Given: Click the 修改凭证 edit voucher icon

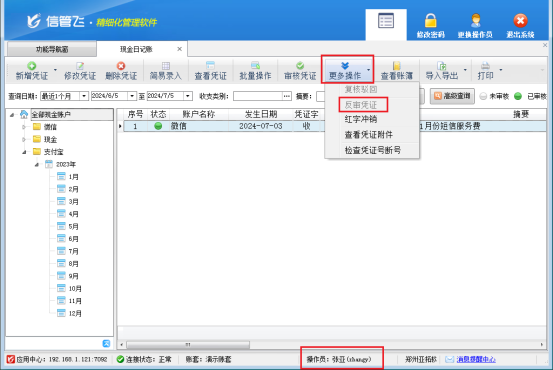Looking at the screenshot, I should pyautogui.click(x=80, y=66).
